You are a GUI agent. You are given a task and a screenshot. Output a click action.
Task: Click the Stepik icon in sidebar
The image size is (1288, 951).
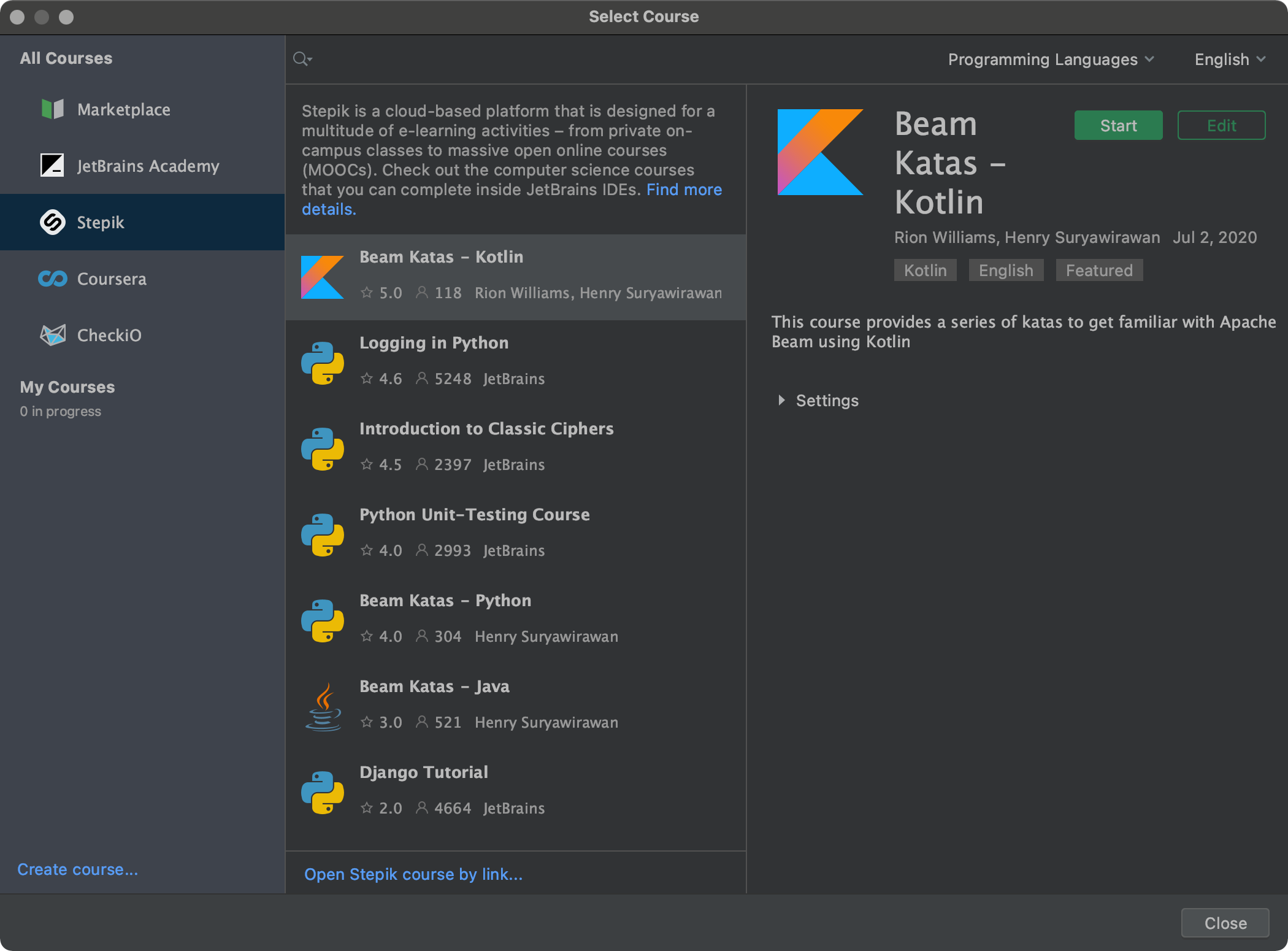[x=52, y=222]
